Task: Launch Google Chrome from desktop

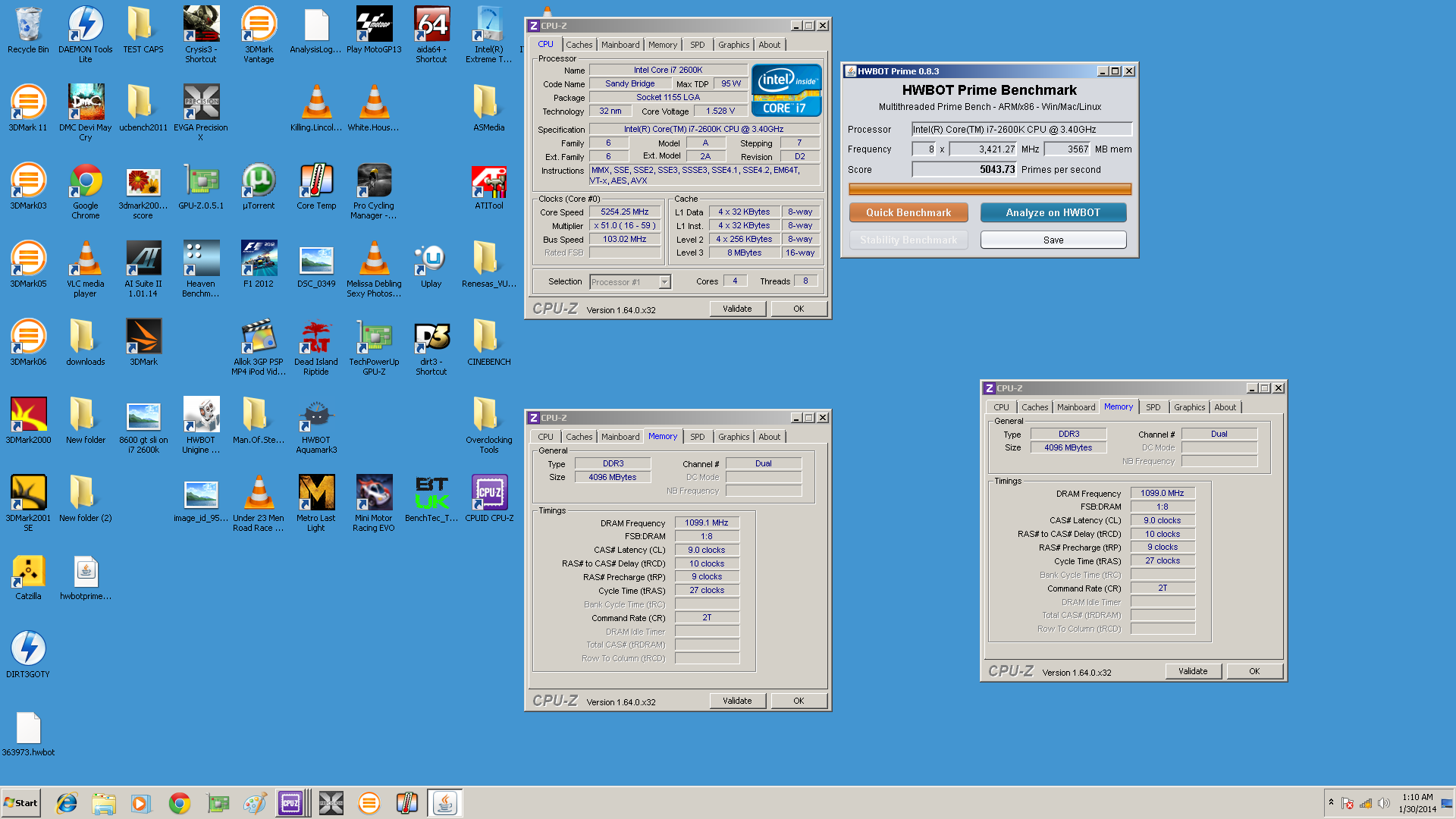Action: point(86,190)
